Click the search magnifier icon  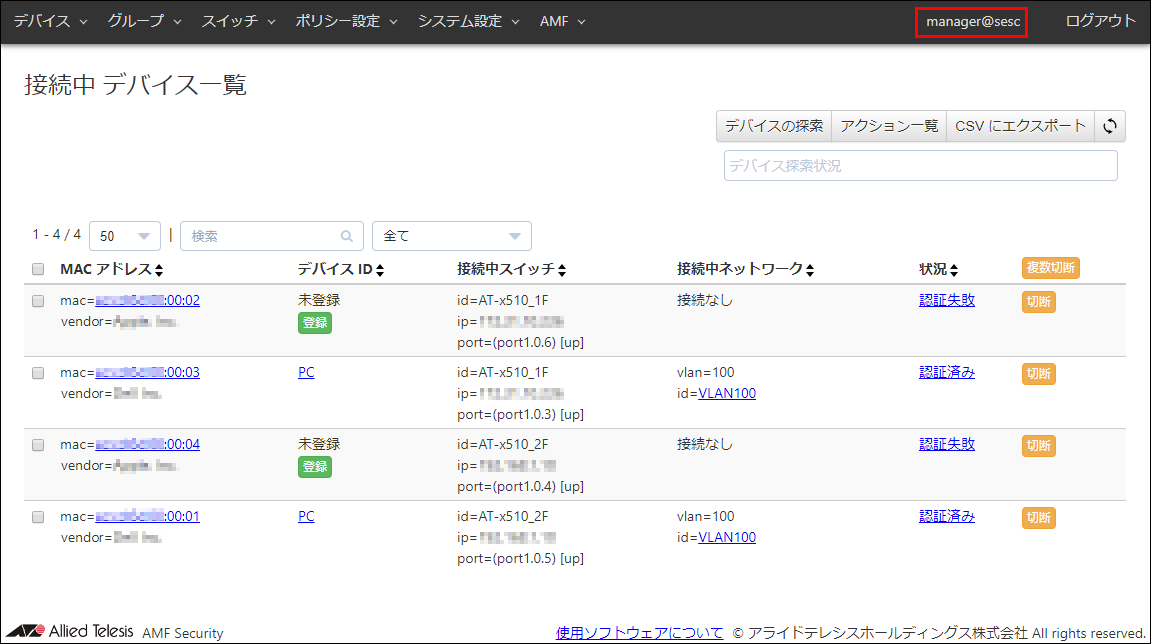coord(347,237)
